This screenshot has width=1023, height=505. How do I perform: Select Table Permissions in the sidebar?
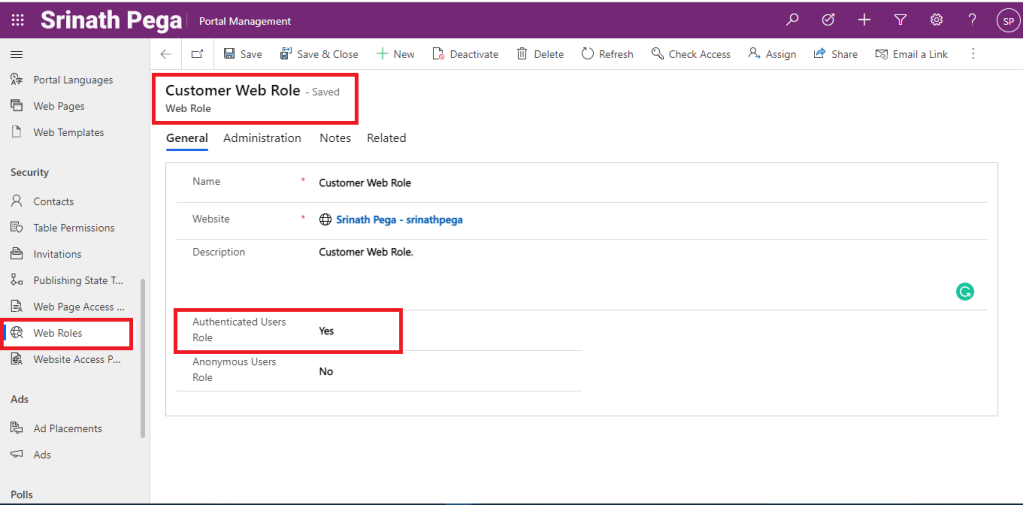73,228
